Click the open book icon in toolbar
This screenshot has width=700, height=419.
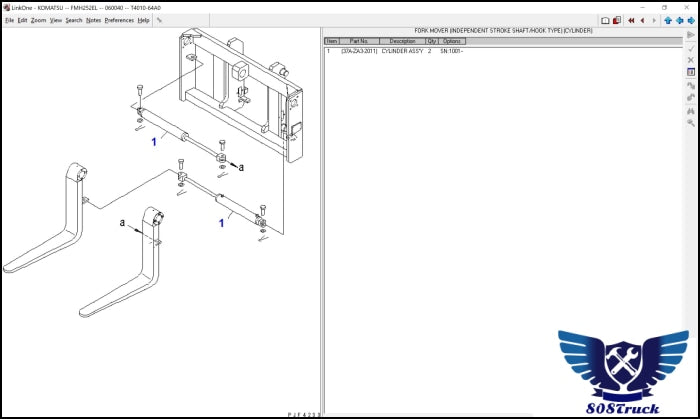coord(605,20)
